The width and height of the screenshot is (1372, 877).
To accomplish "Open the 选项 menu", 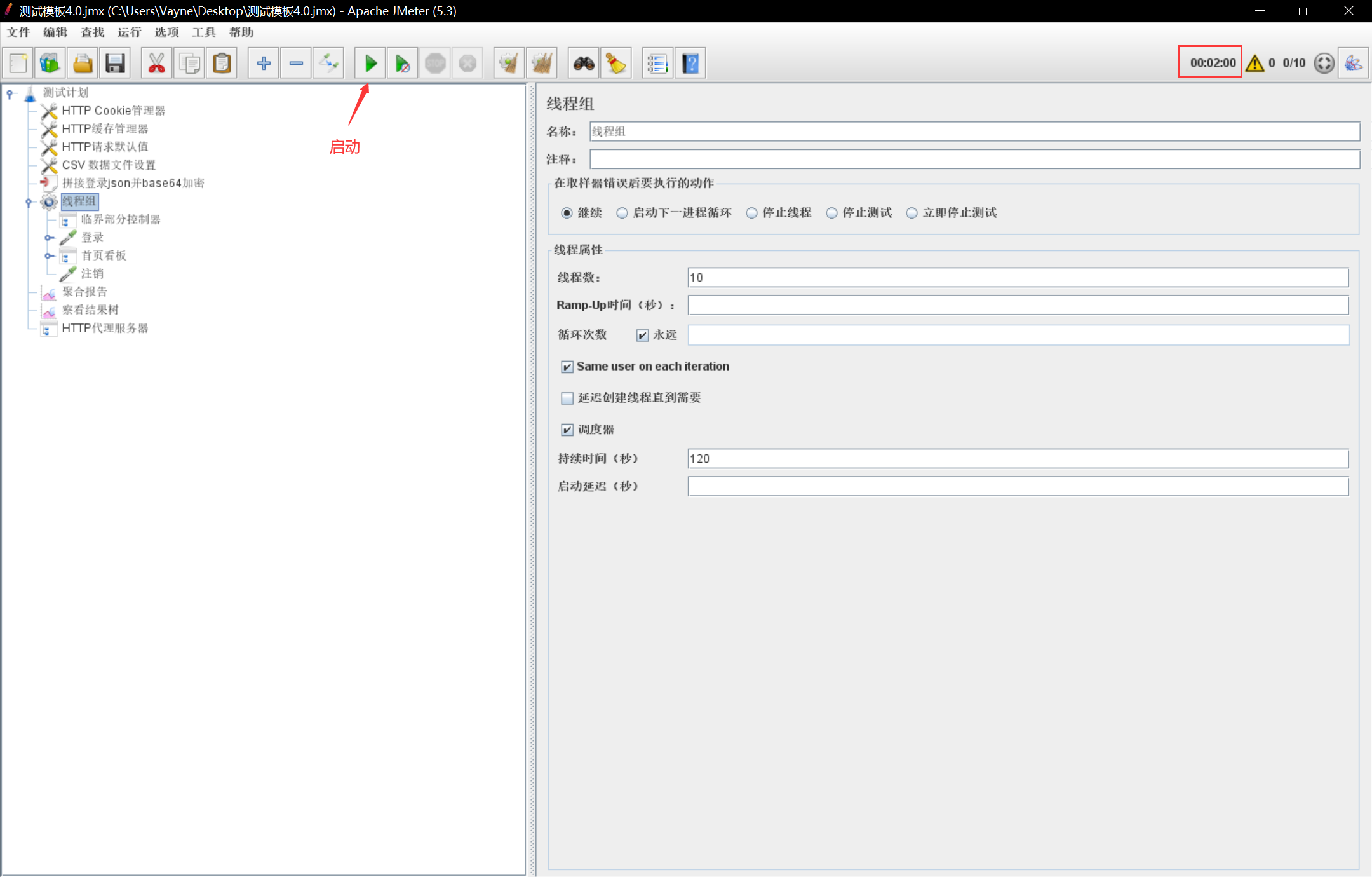I will tap(166, 32).
